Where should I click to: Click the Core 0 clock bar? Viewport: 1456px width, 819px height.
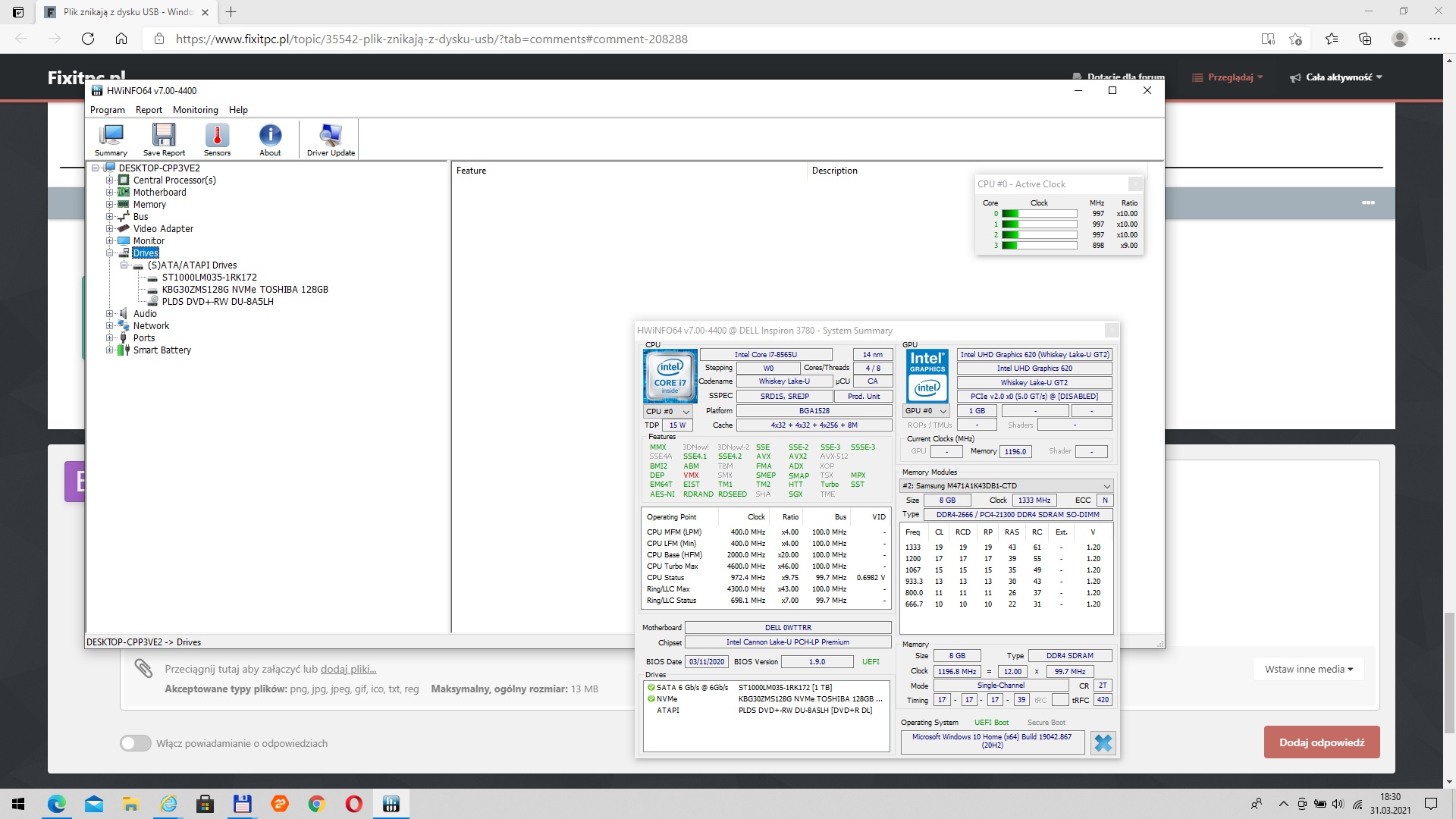(x=1039, y=214)
